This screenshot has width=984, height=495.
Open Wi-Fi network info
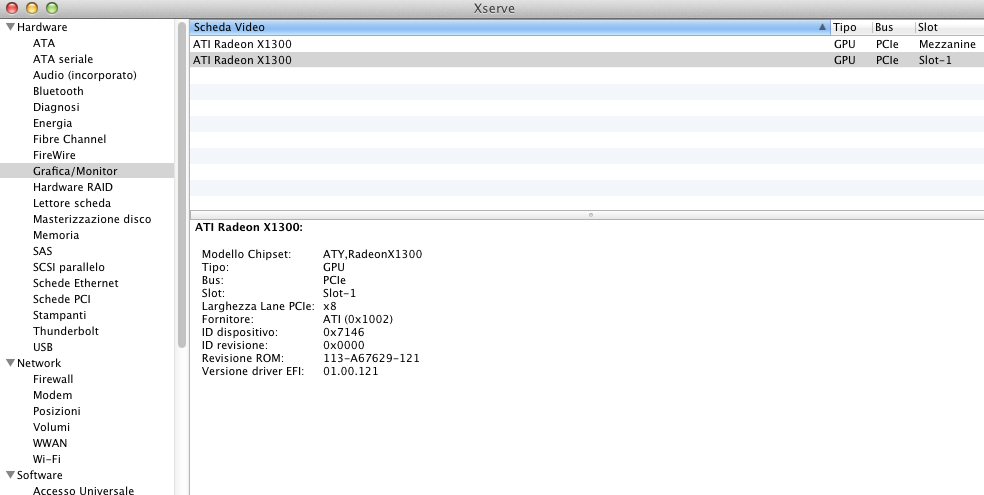[46, 459]
